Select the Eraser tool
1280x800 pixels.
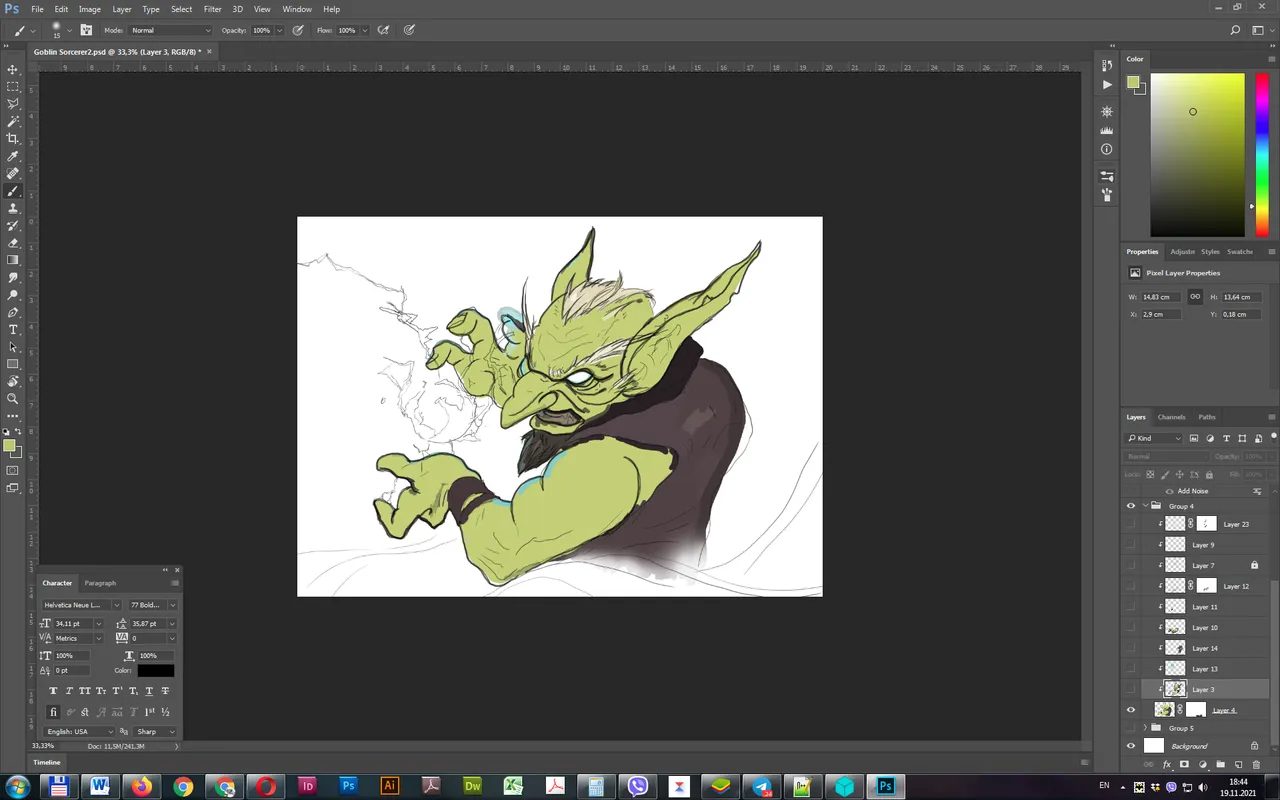pos(13,243)
